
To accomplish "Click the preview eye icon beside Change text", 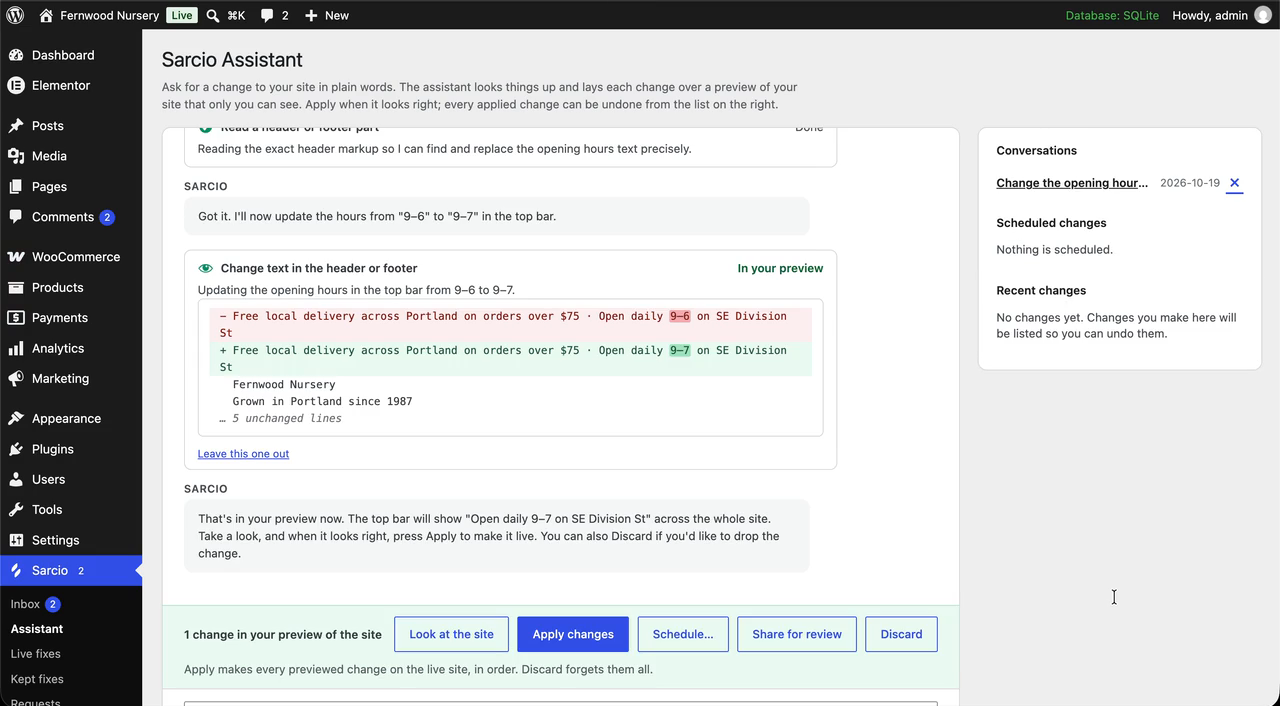I will pyautogui.click(x=205, y=268).
